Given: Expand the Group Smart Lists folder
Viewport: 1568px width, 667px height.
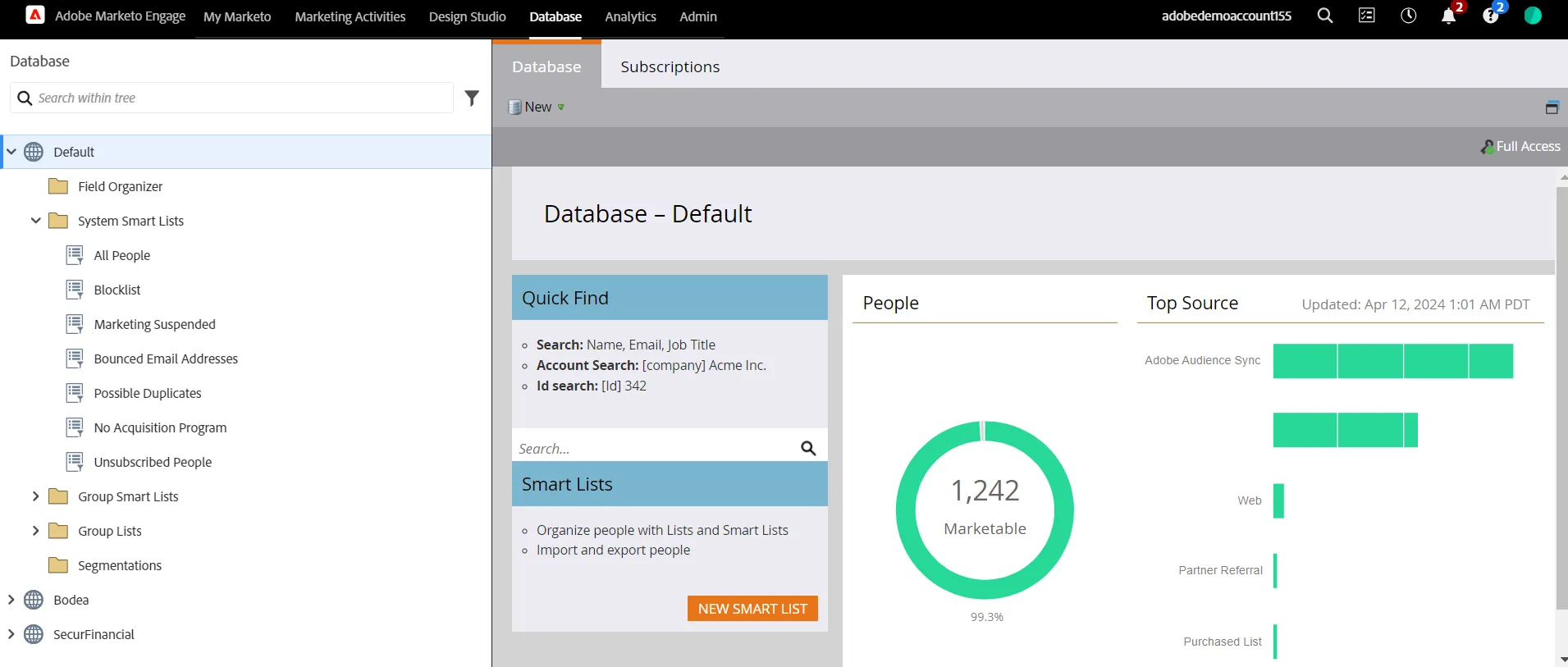Looking at the screenshot, I should [35, 496].
